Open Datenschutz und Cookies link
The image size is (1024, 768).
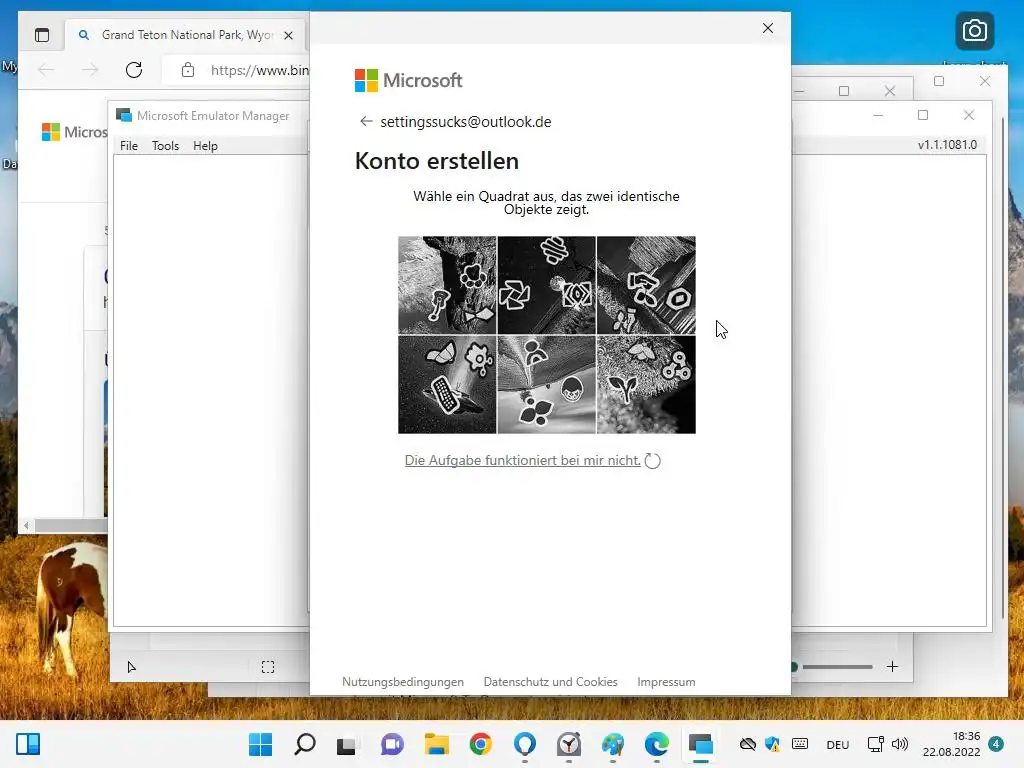coord(551,682)
